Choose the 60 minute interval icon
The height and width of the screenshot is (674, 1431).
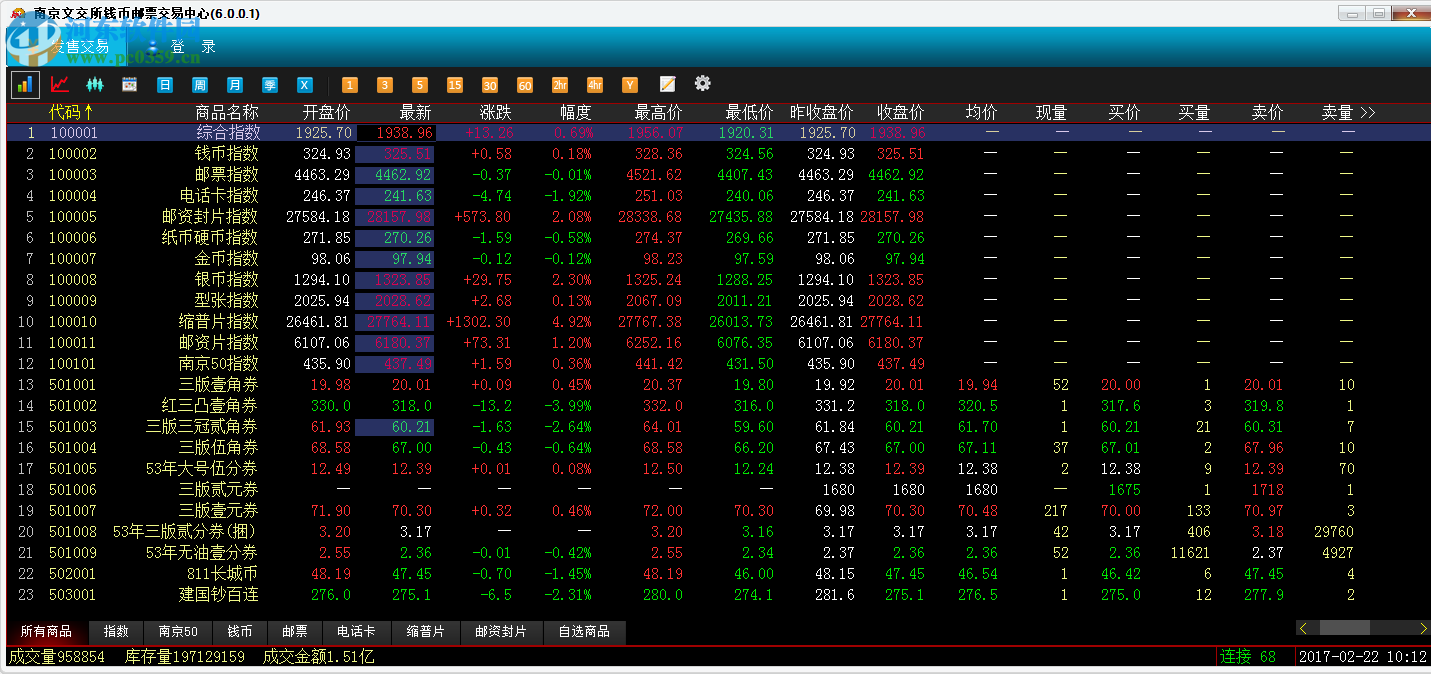pyautogui.click(x=525, y=85)
